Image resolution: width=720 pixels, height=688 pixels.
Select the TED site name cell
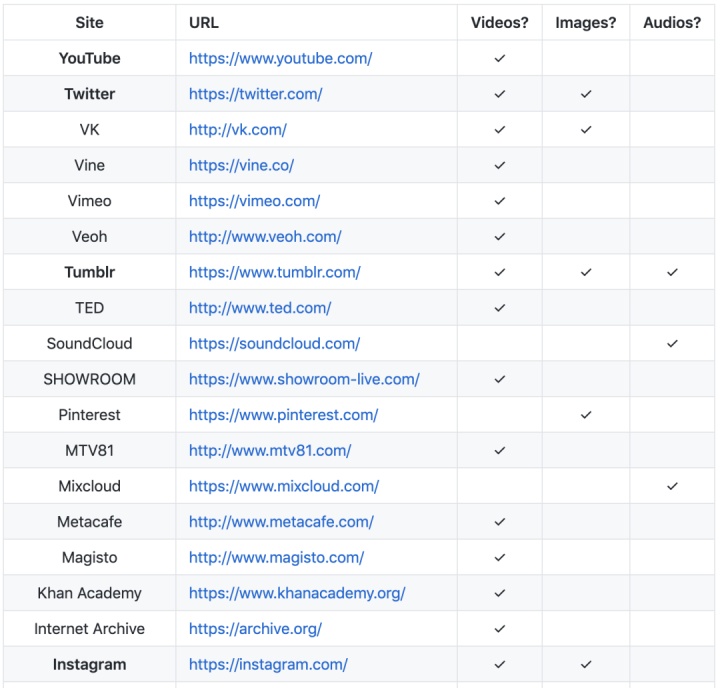pyautogui.click(x=90, y=308)
